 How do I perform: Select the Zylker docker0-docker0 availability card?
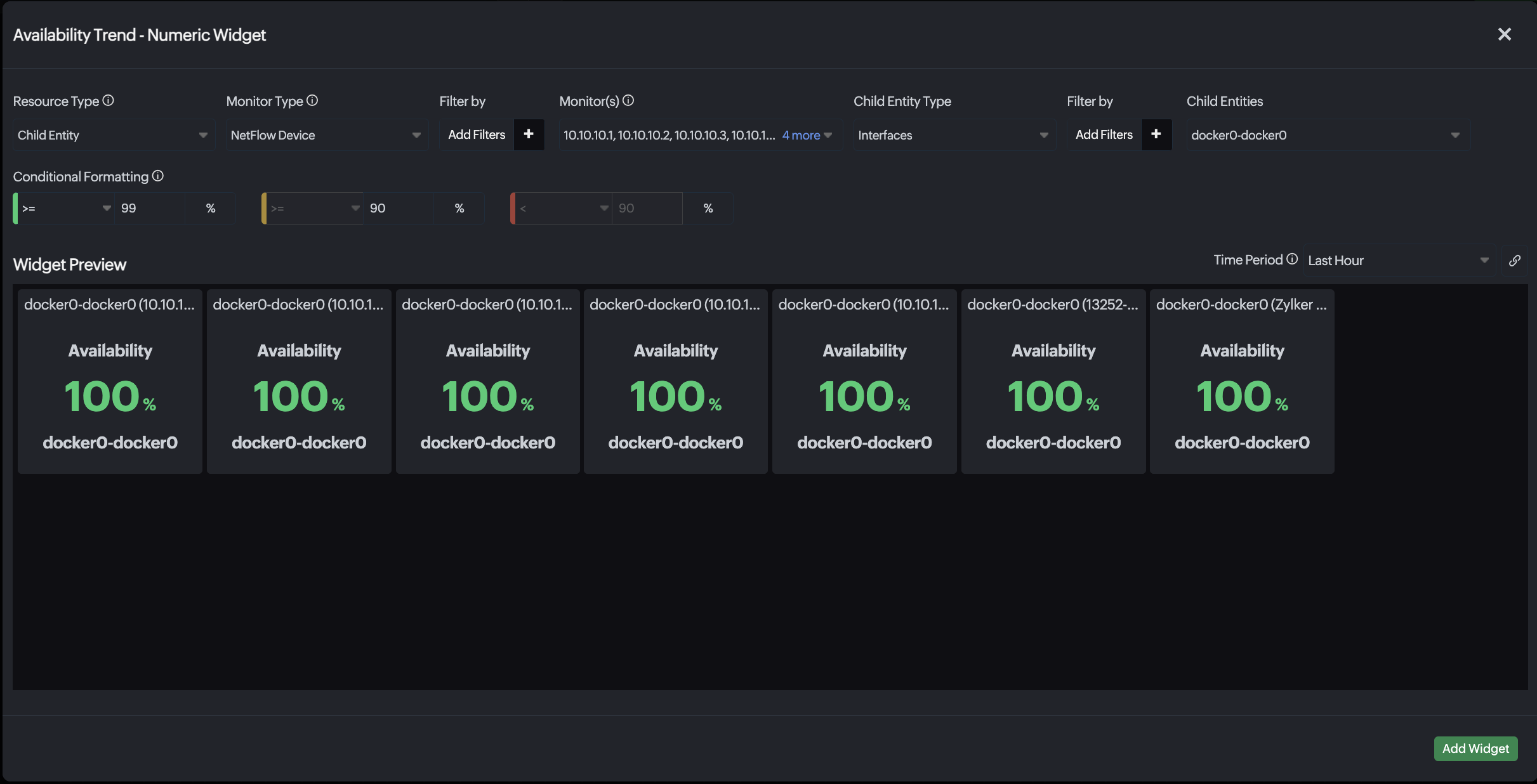1242,381
